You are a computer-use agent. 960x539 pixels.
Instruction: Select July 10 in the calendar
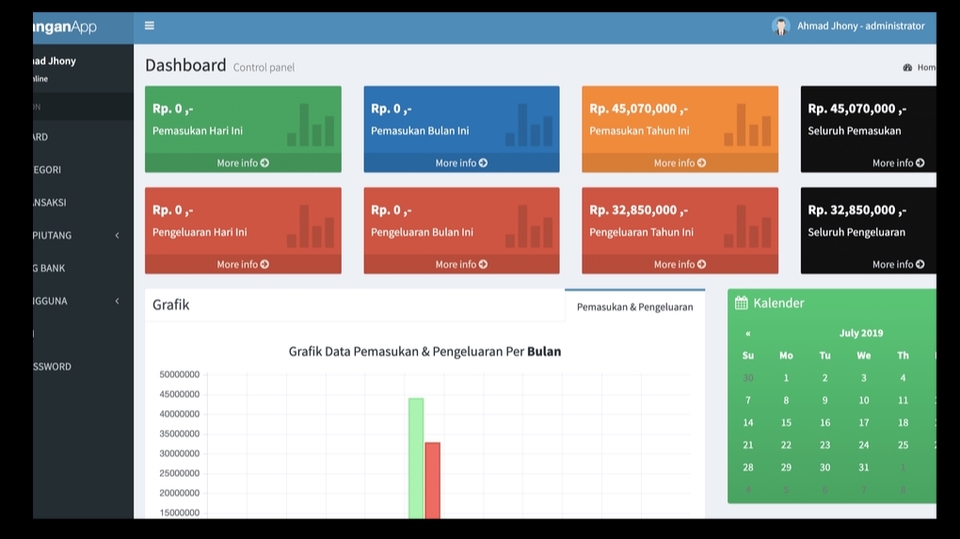pos(863,401)
